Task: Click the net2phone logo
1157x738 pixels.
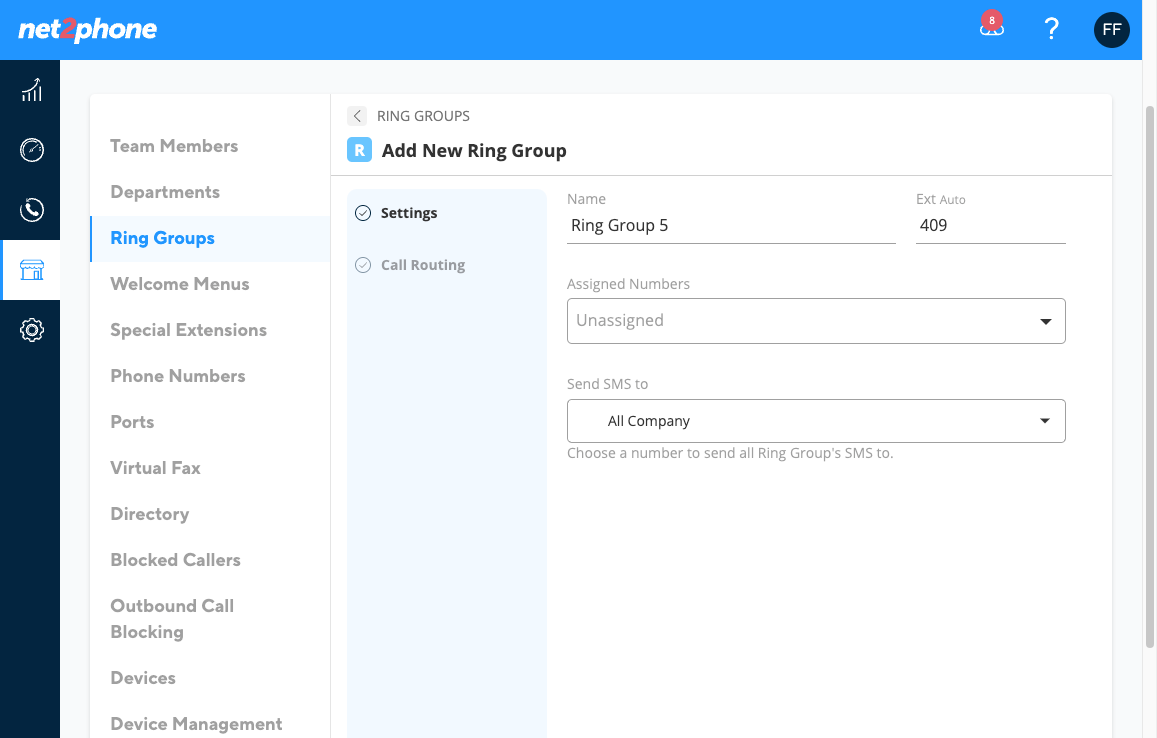Action: [87, 30]
